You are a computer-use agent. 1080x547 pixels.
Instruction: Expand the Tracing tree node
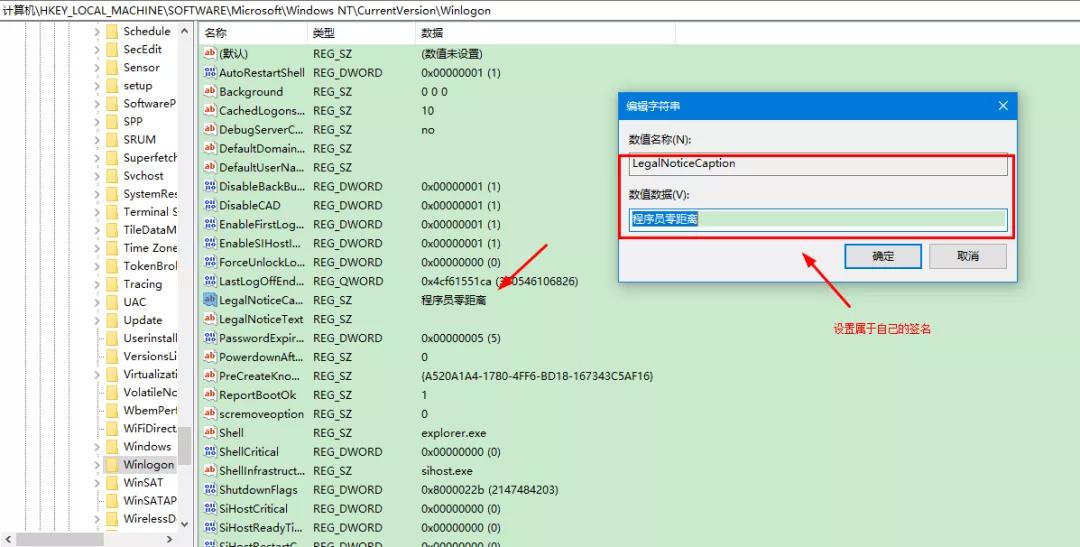coord(97,285)
